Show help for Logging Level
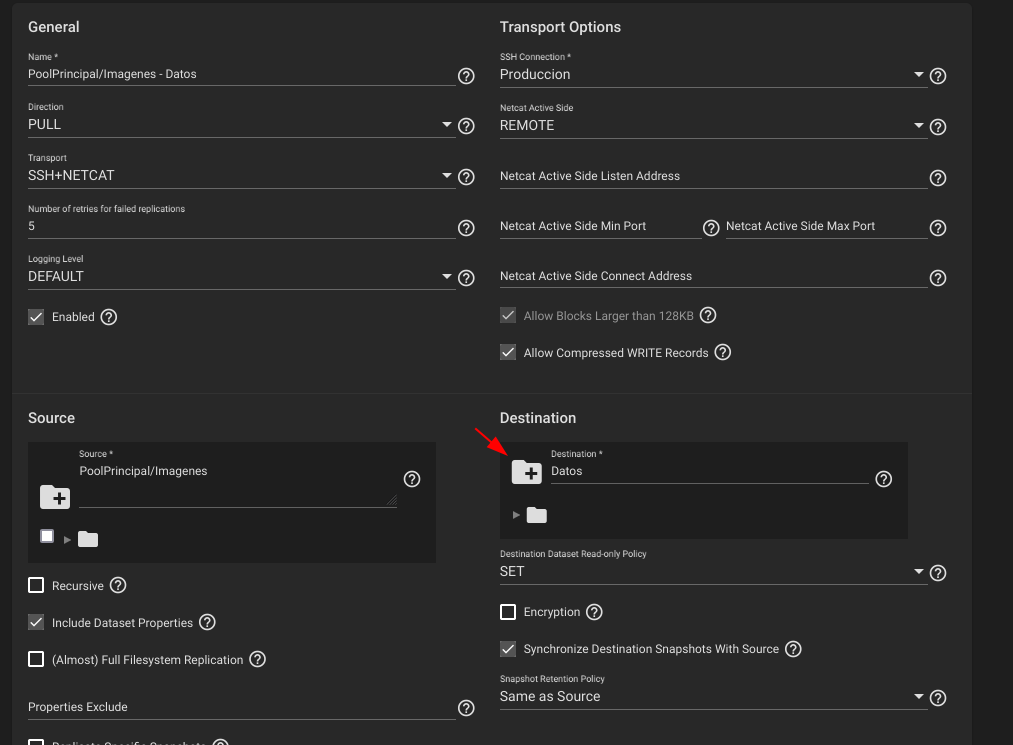This screenshot has width=1013, height=745. [466, 278]
